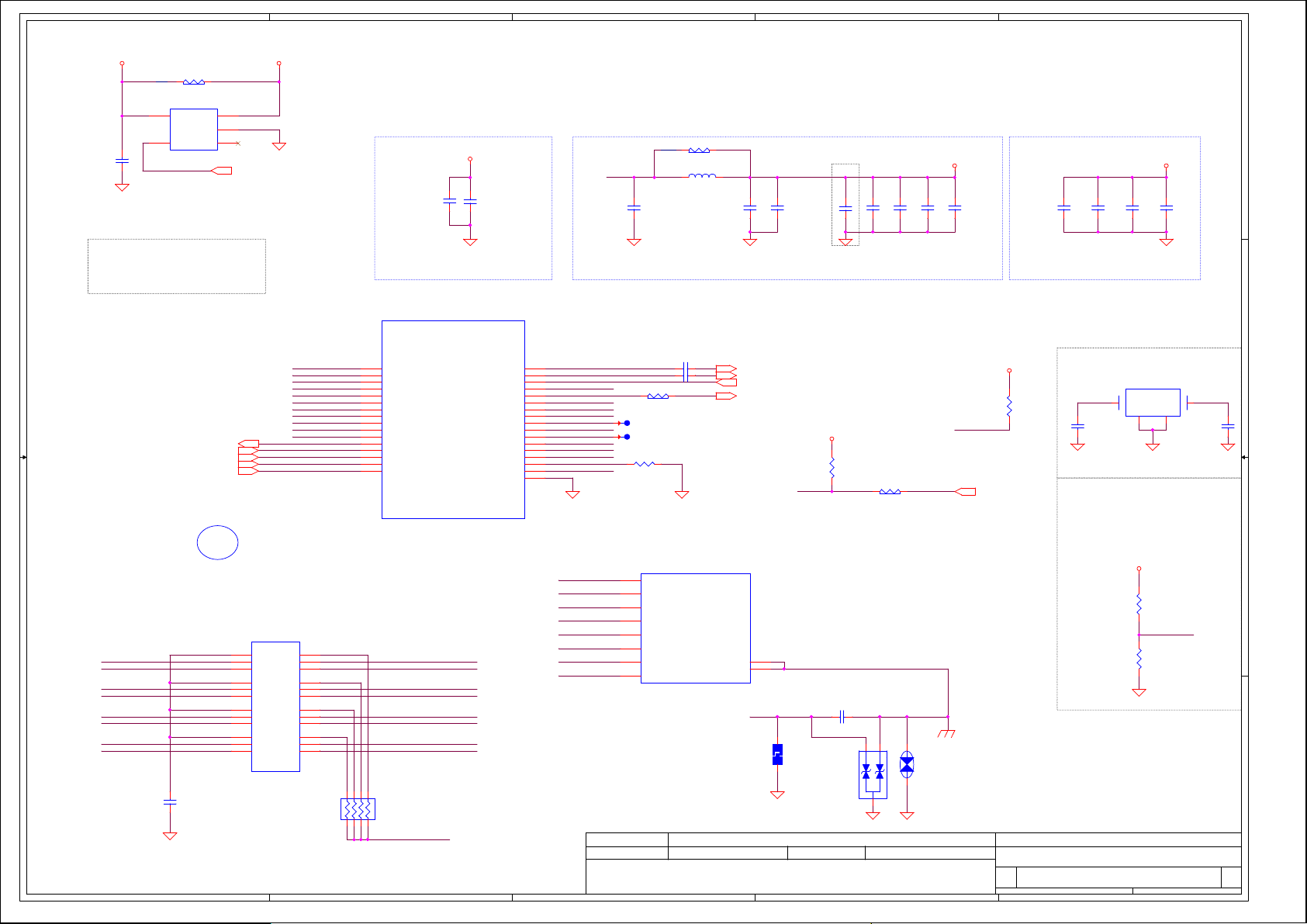Select the lower resistor of the voltage divider
Viewport: 1307px width, 924px height.
coord(1139,659)
